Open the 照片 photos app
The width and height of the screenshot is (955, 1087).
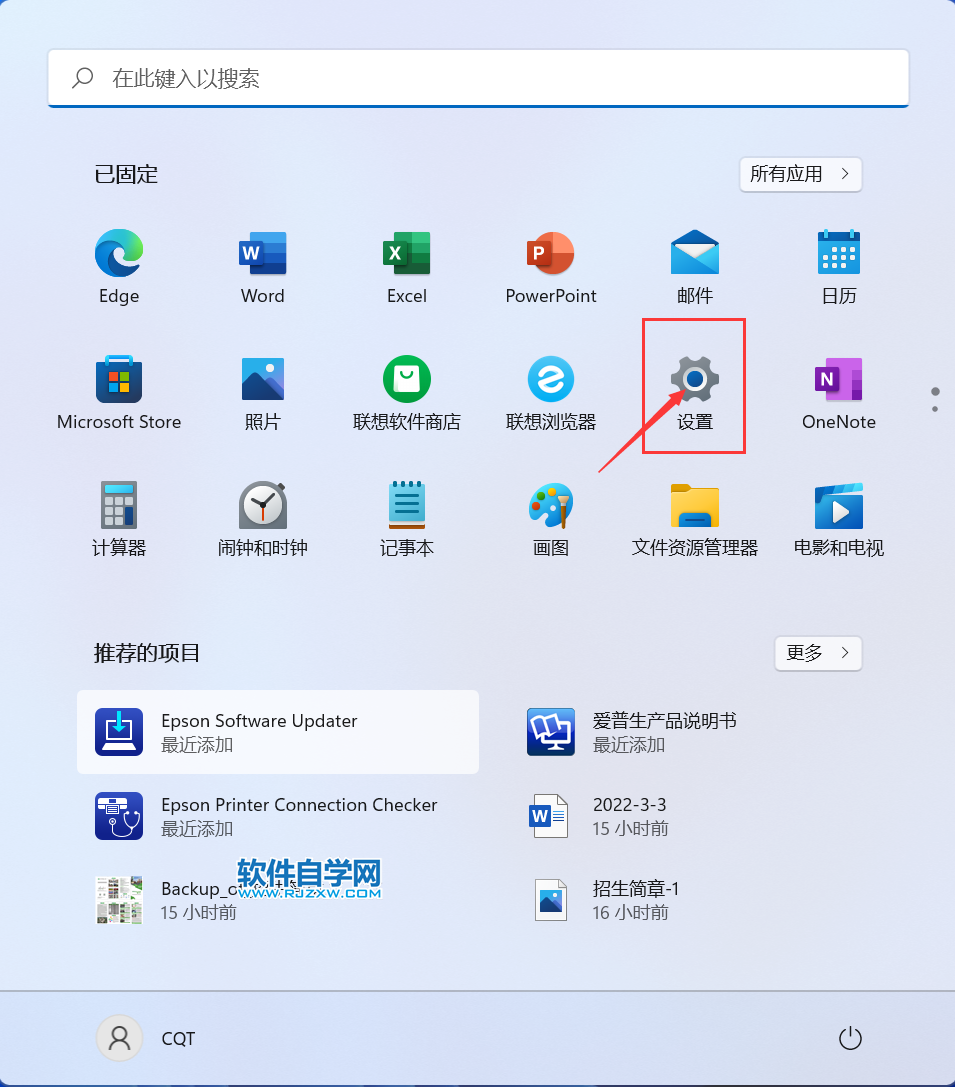[263, 393]
